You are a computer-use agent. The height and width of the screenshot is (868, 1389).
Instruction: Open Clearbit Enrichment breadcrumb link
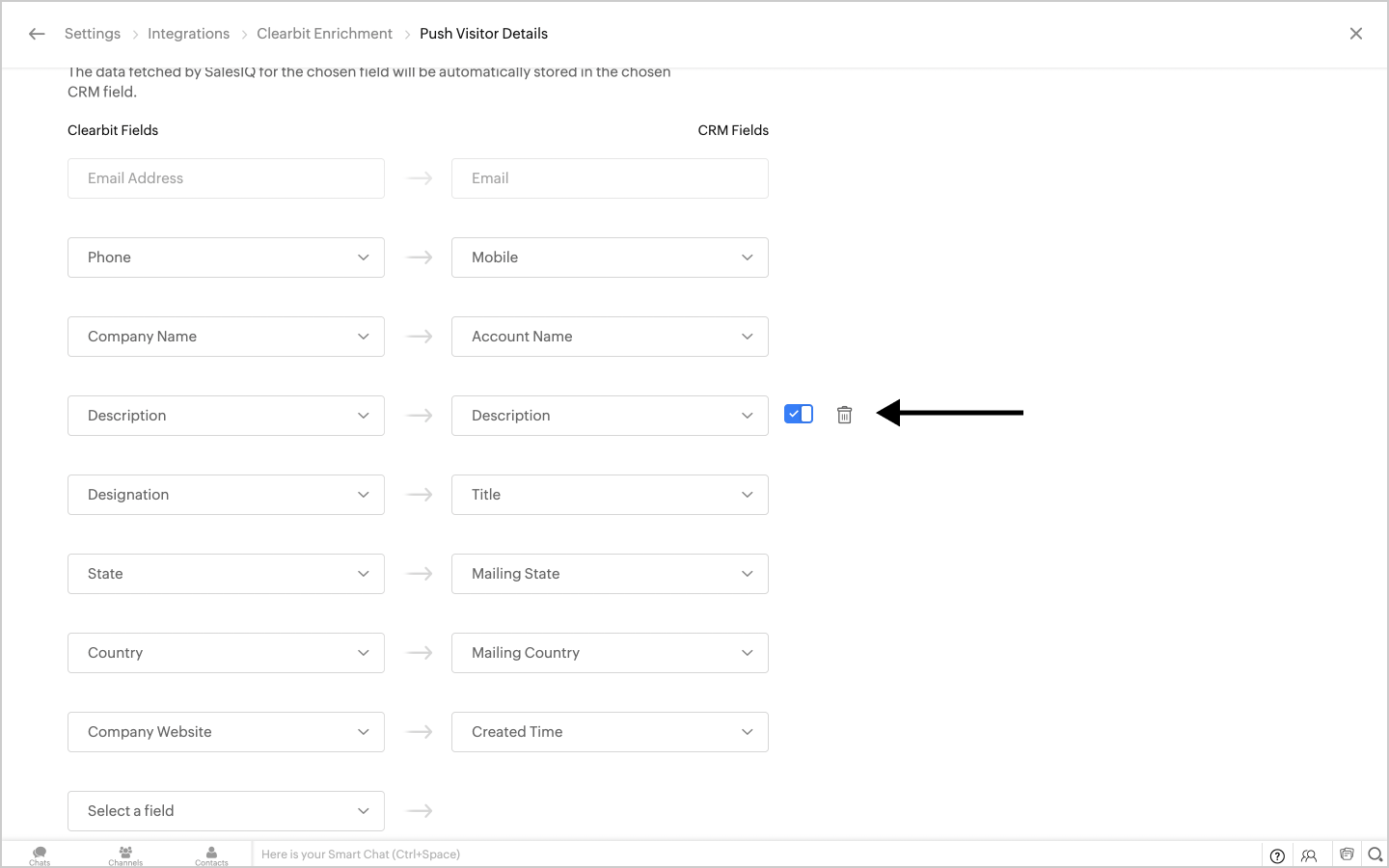[324, 34]
